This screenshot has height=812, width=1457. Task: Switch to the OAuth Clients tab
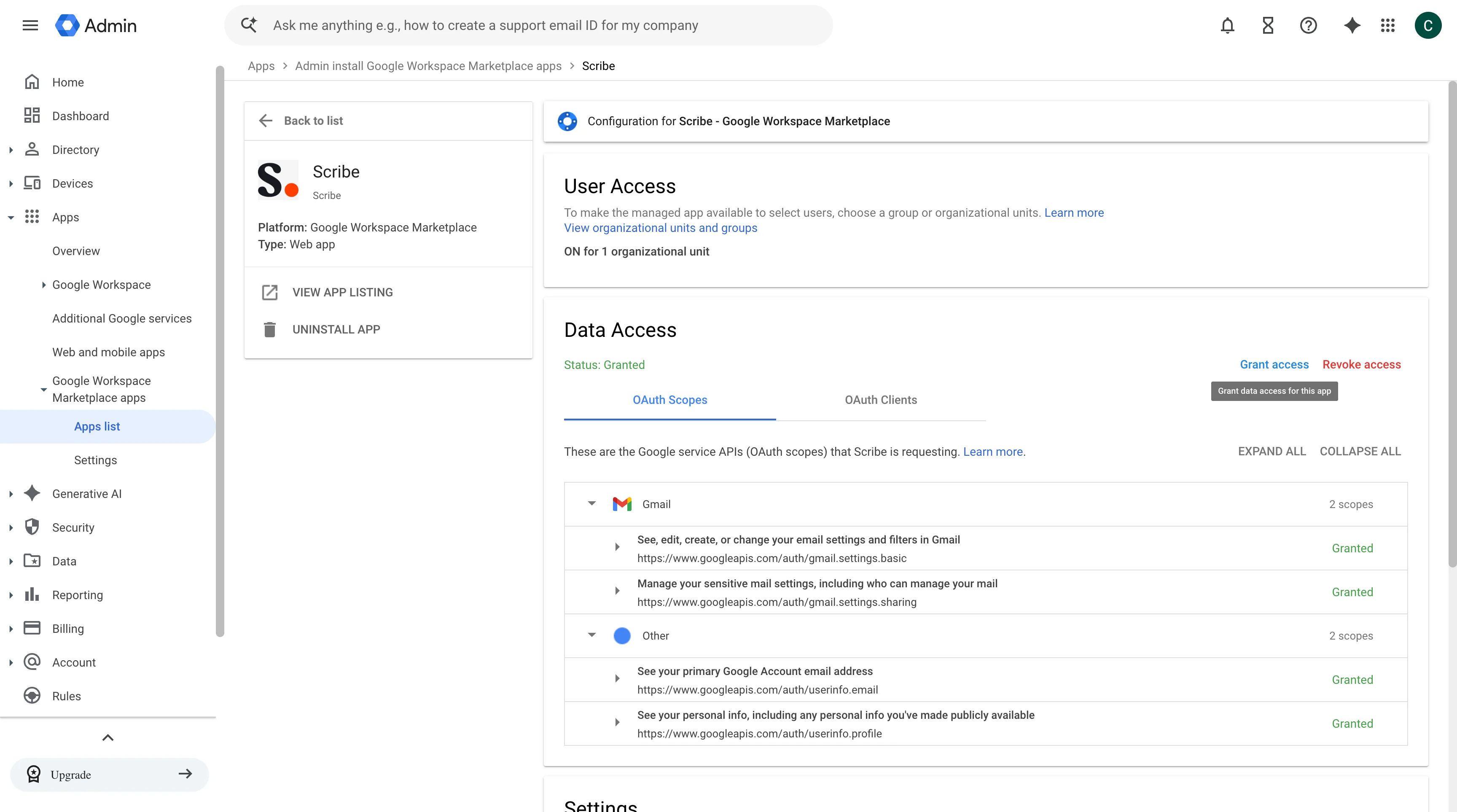881,400
